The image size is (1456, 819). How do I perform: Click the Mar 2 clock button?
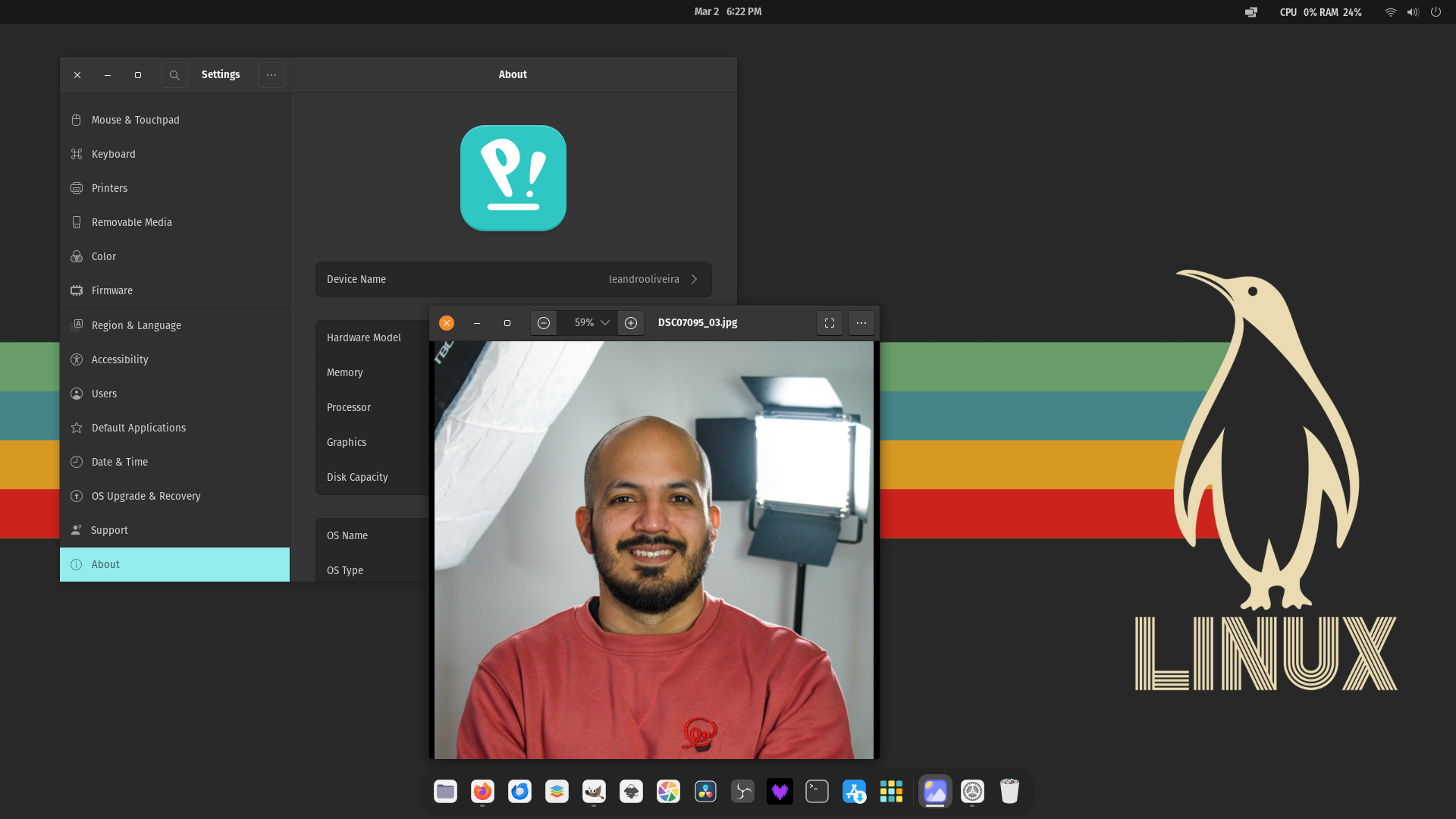coord(727,12)
